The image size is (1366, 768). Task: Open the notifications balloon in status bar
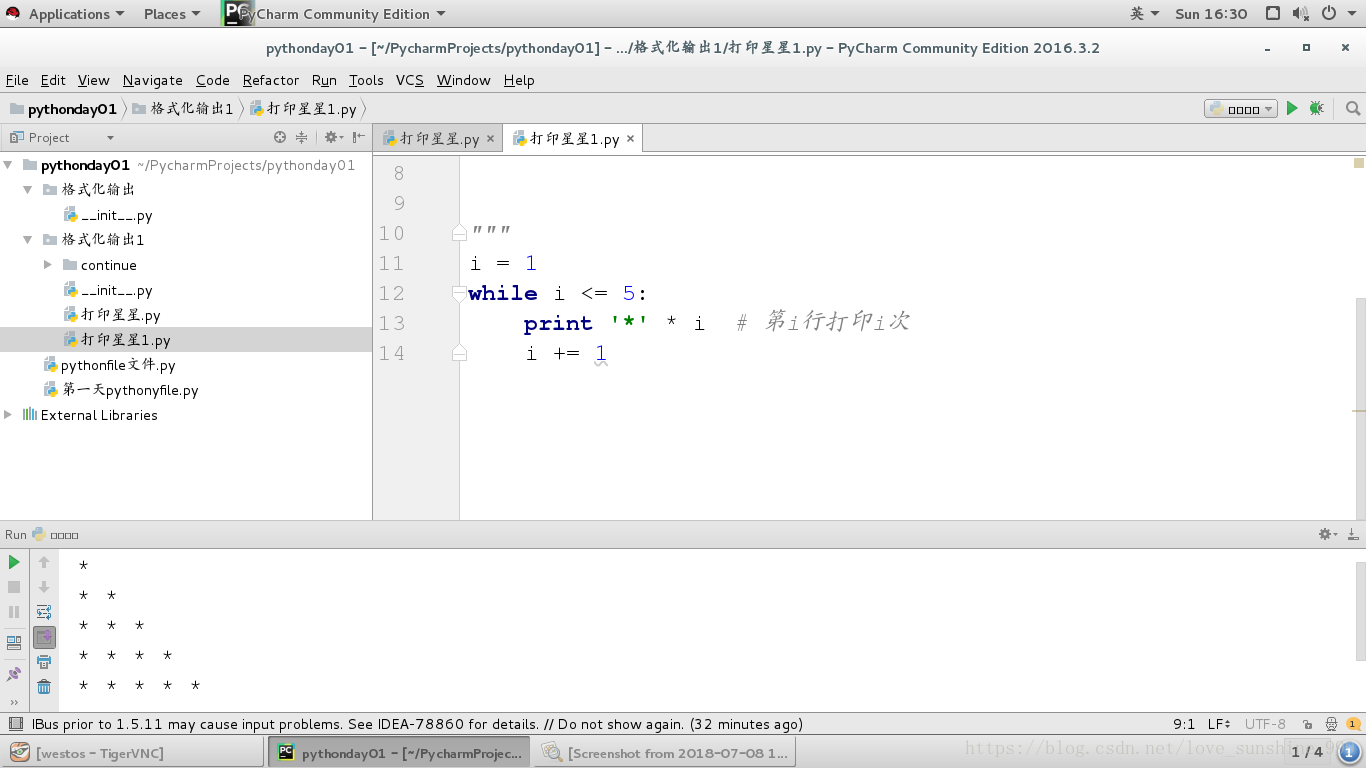(x=1353, y=724)
